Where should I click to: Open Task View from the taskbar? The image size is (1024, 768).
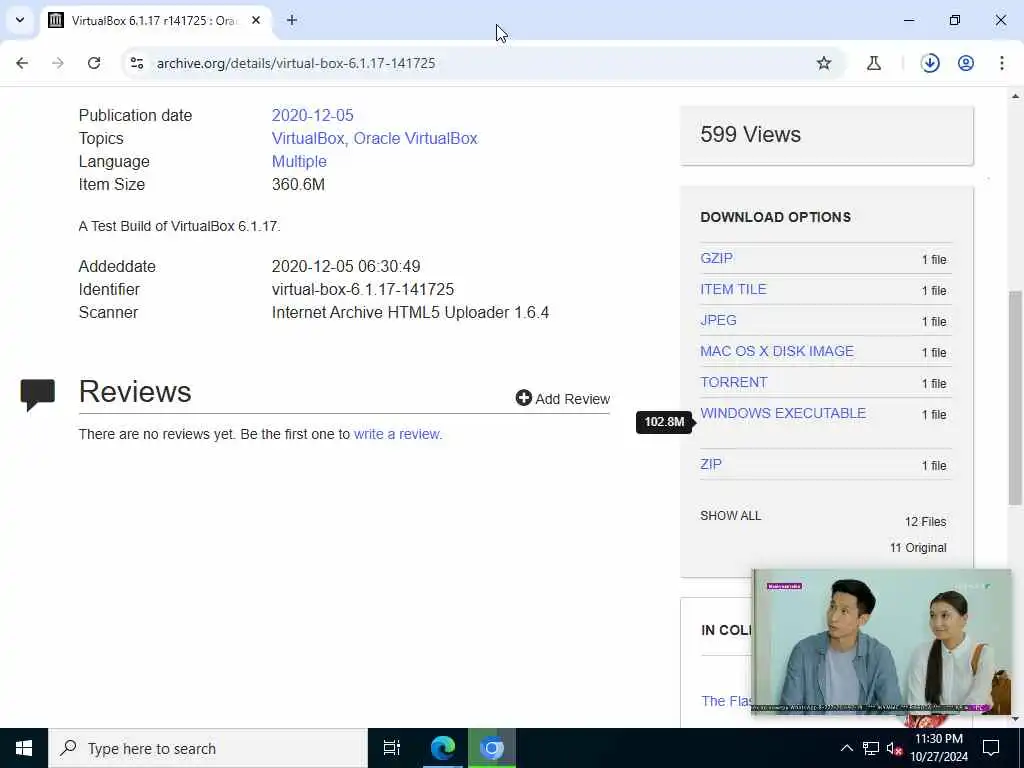coord(392,748)
